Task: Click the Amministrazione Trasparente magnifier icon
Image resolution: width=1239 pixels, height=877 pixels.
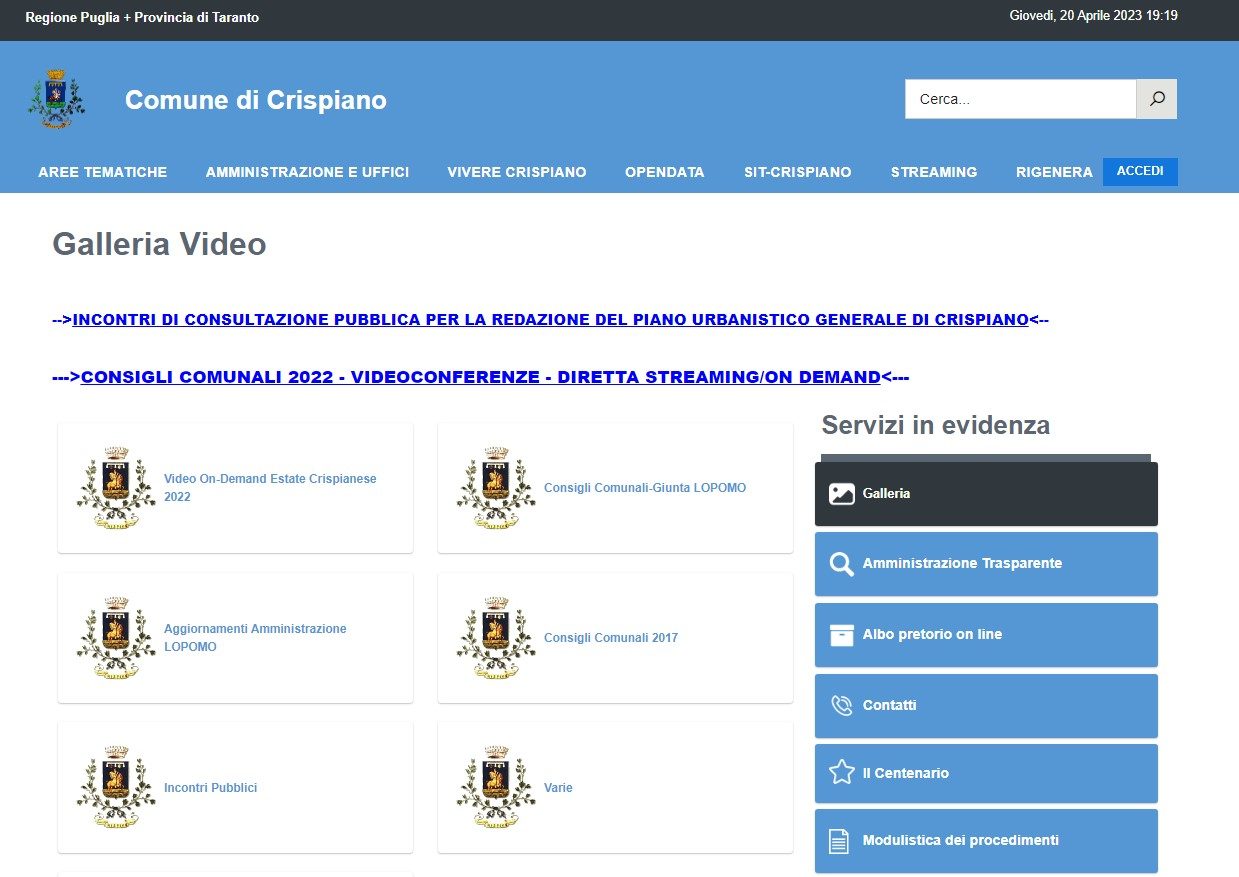Action: click(842, 564)
